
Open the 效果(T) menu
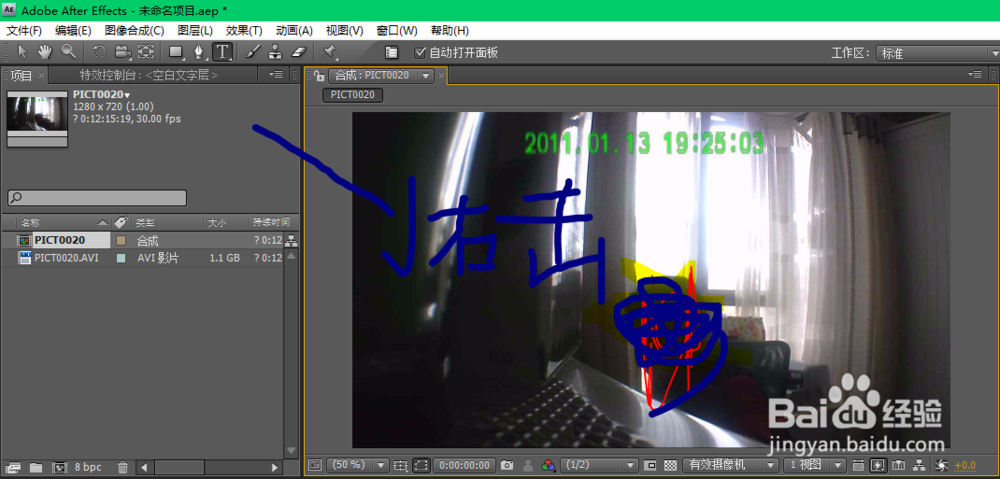tap(244, 31)
